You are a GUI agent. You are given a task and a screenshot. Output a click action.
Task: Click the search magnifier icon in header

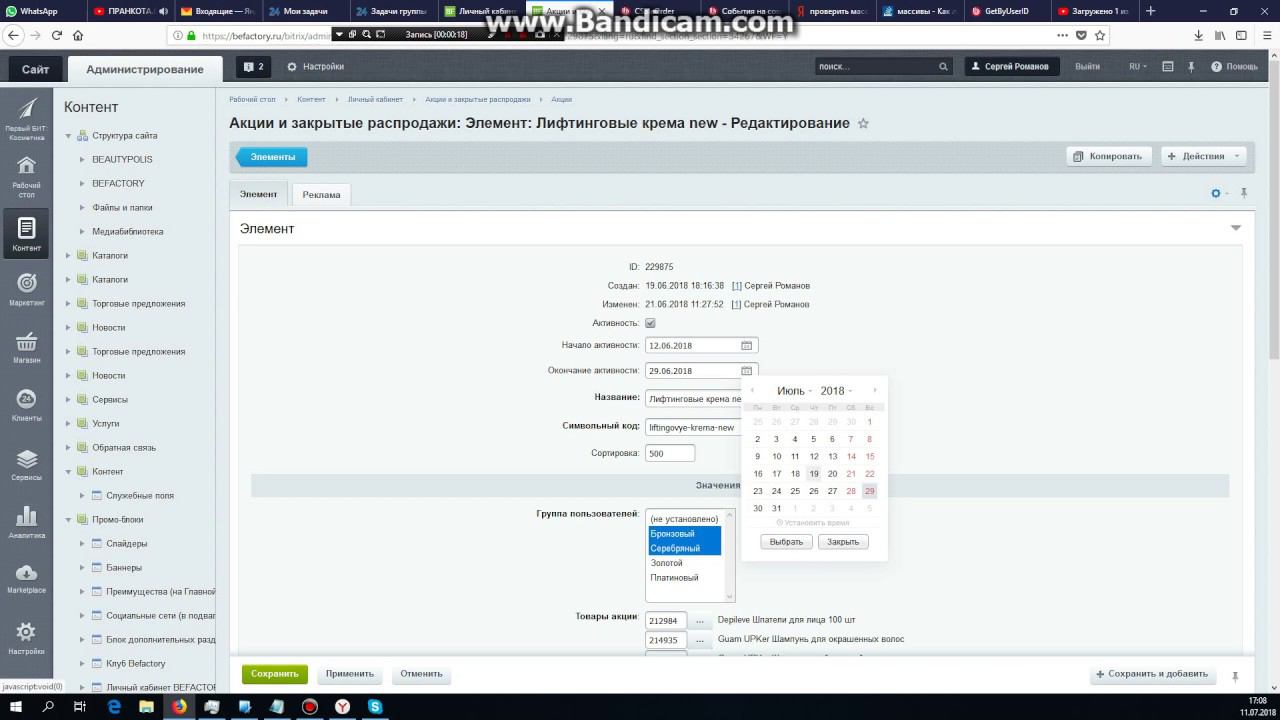(x=943, y=67)
